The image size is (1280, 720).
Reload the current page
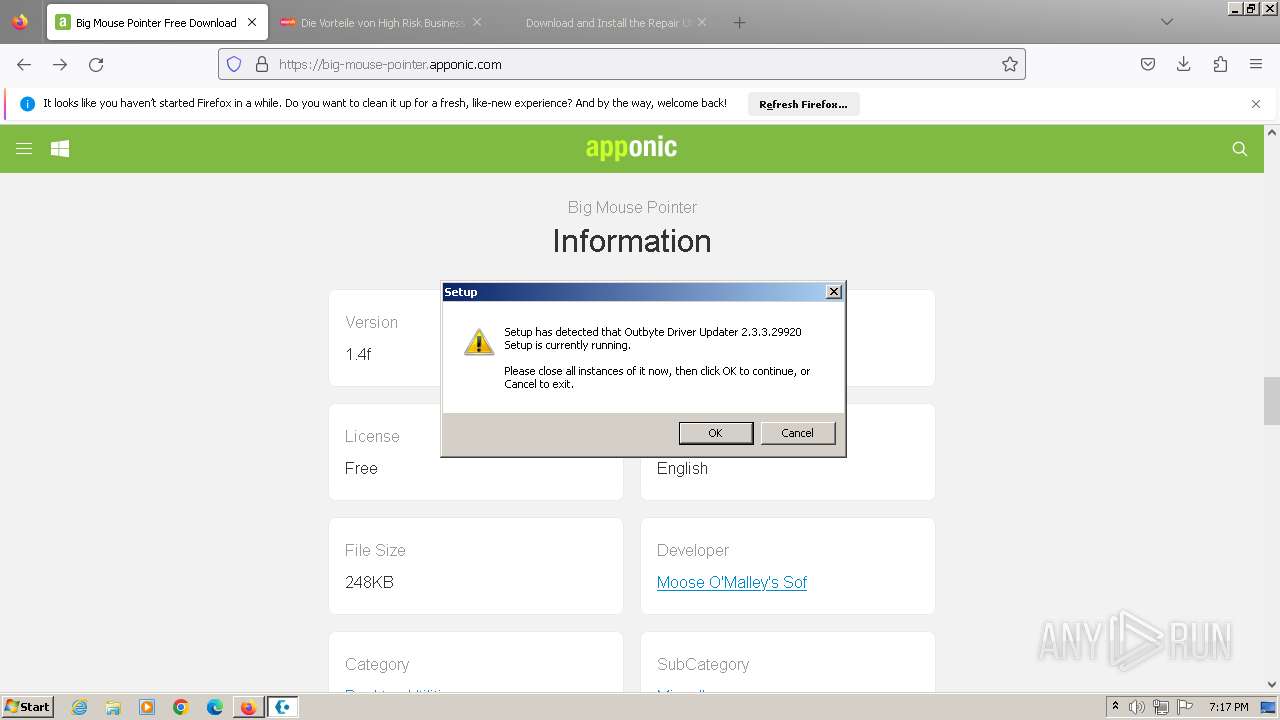96,64
